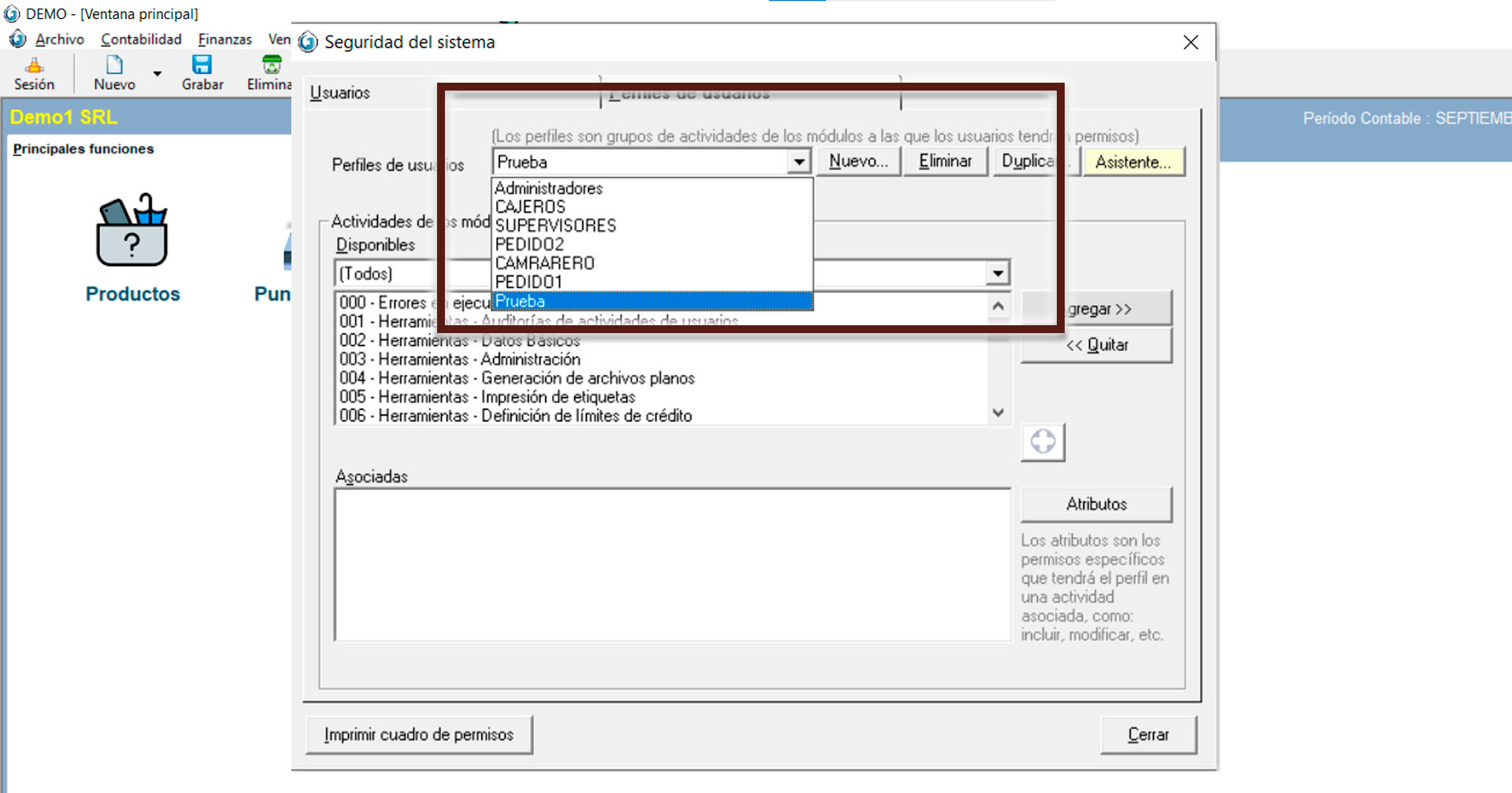Select activity 003 - Herramientas - Administración
1512x793 pixels.
(x=460, y=359)
